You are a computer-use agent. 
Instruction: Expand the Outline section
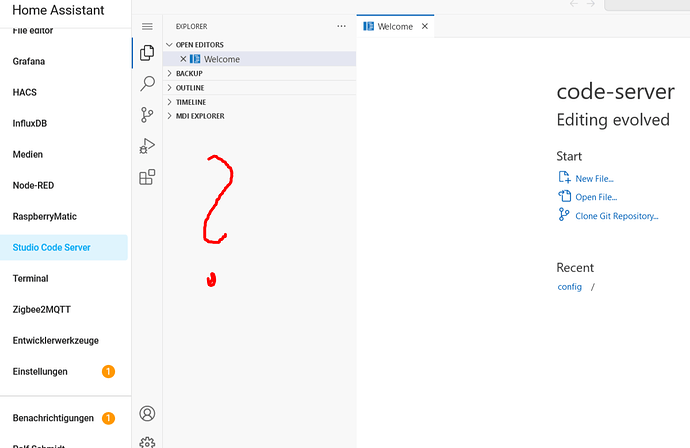coord(259,88)
